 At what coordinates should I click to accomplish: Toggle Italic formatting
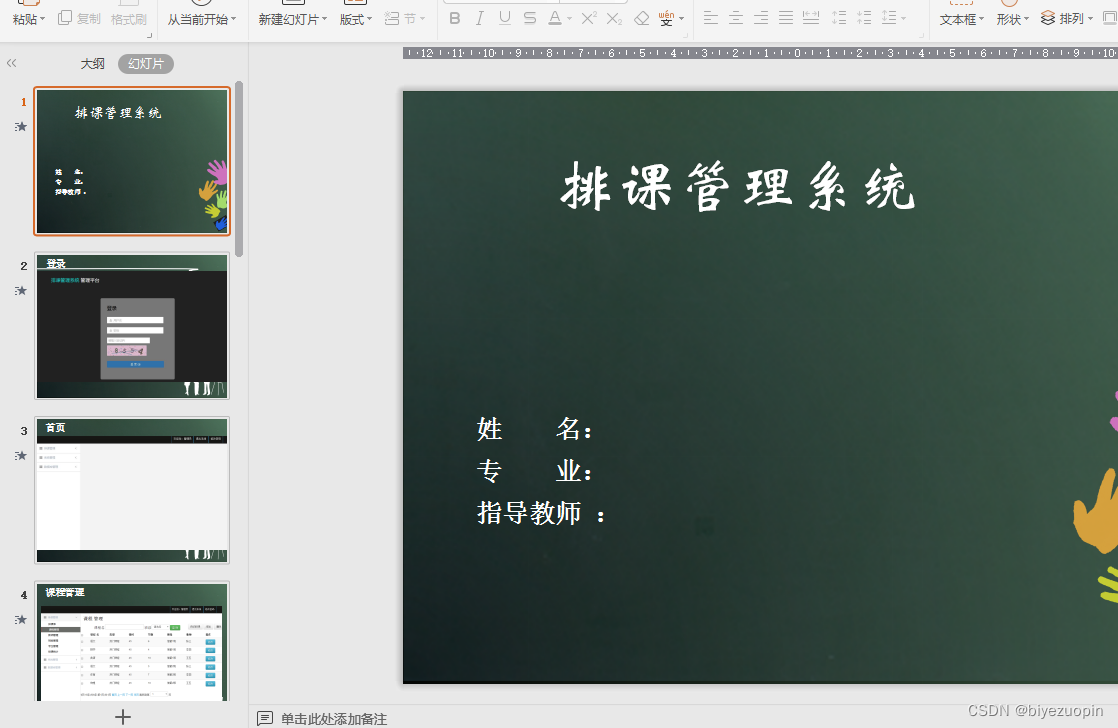(480, 19)
